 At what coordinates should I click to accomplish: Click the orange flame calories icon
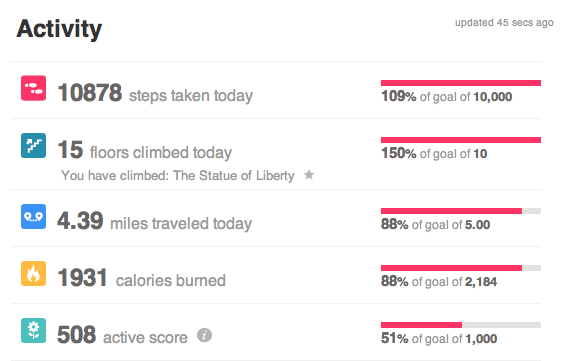[33, 274]
